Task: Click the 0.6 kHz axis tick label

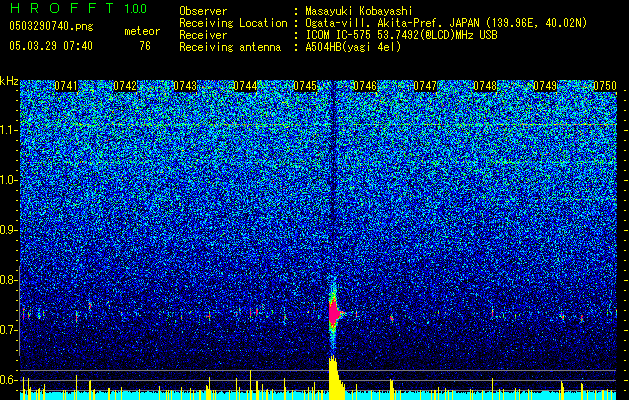Action: click(9, 380)
